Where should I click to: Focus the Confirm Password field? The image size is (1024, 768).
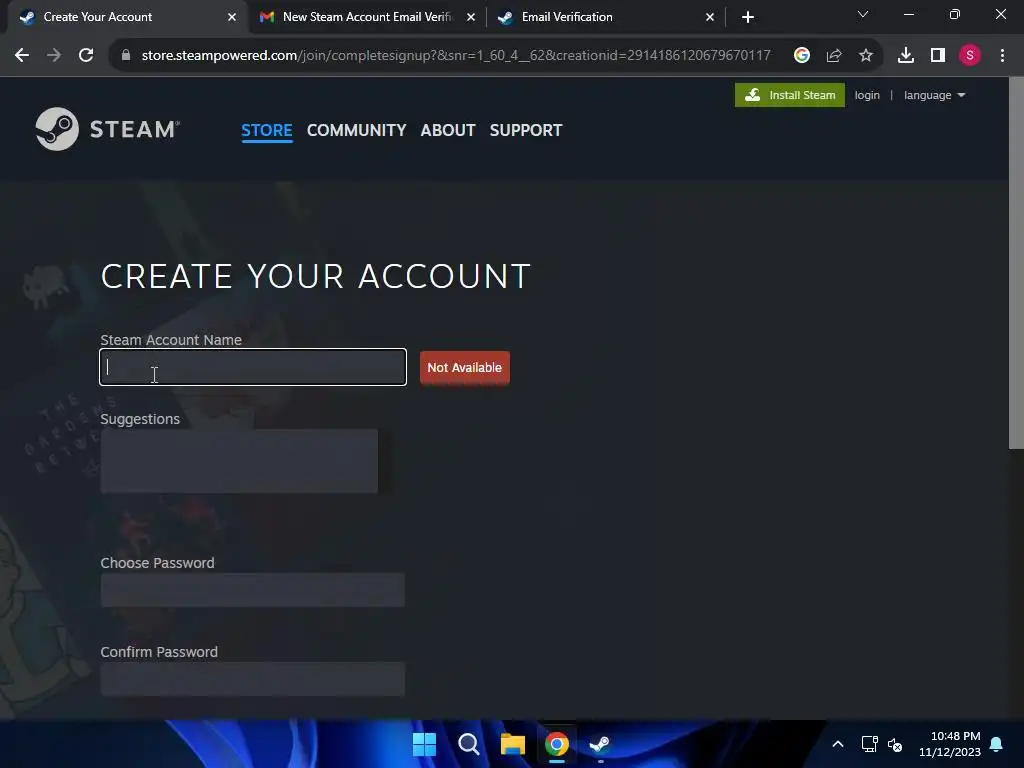pyautogui.click(x=253, y=679)
